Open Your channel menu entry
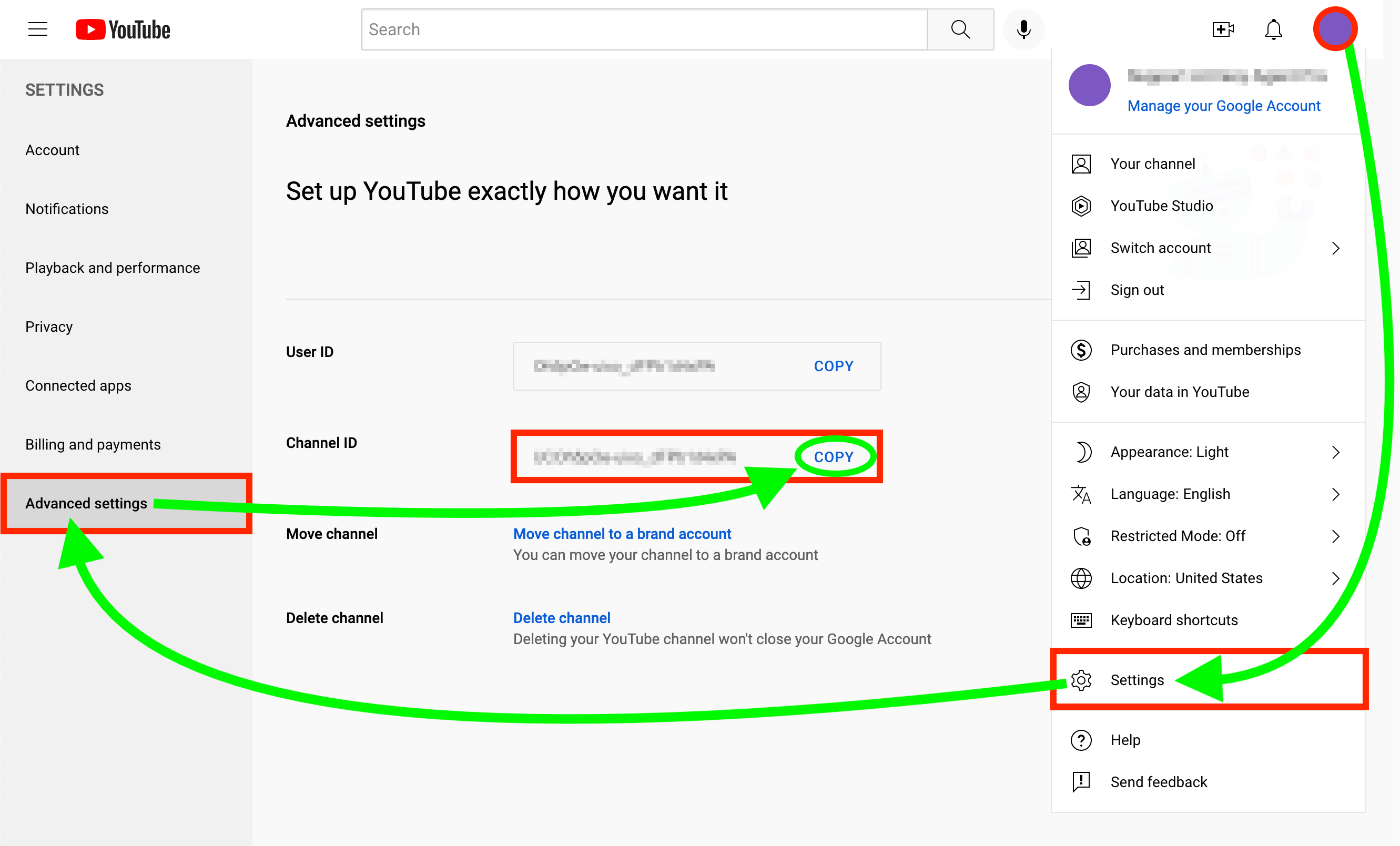This screenshot has height=846, width=1400. click(1208, 164)
